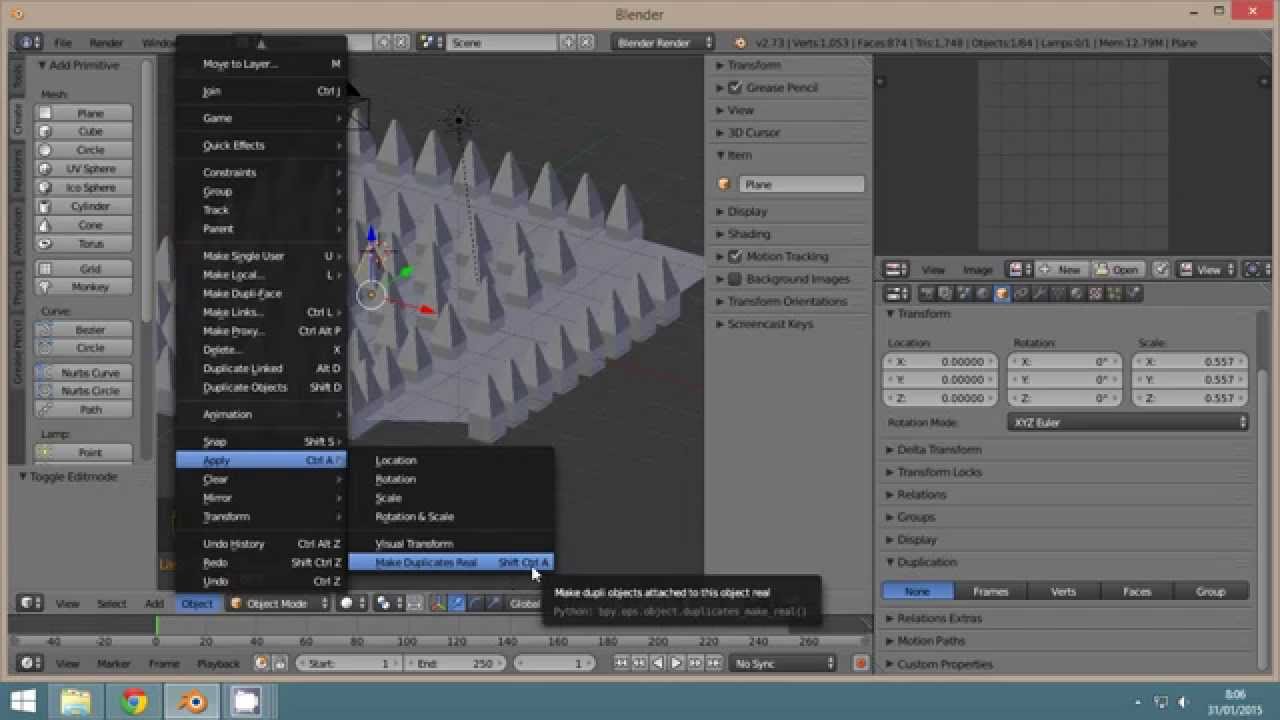Open the Quick Effects submenu
The image size is (1280, 720).
point(261,145)
